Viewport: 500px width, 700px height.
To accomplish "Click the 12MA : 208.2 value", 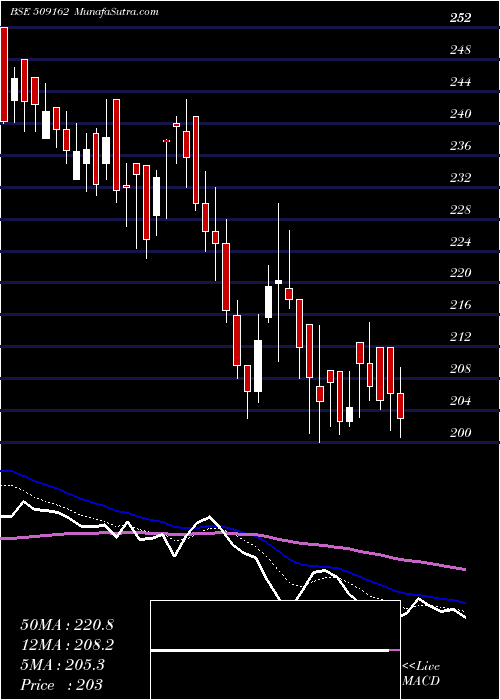I will pos(67,645).
